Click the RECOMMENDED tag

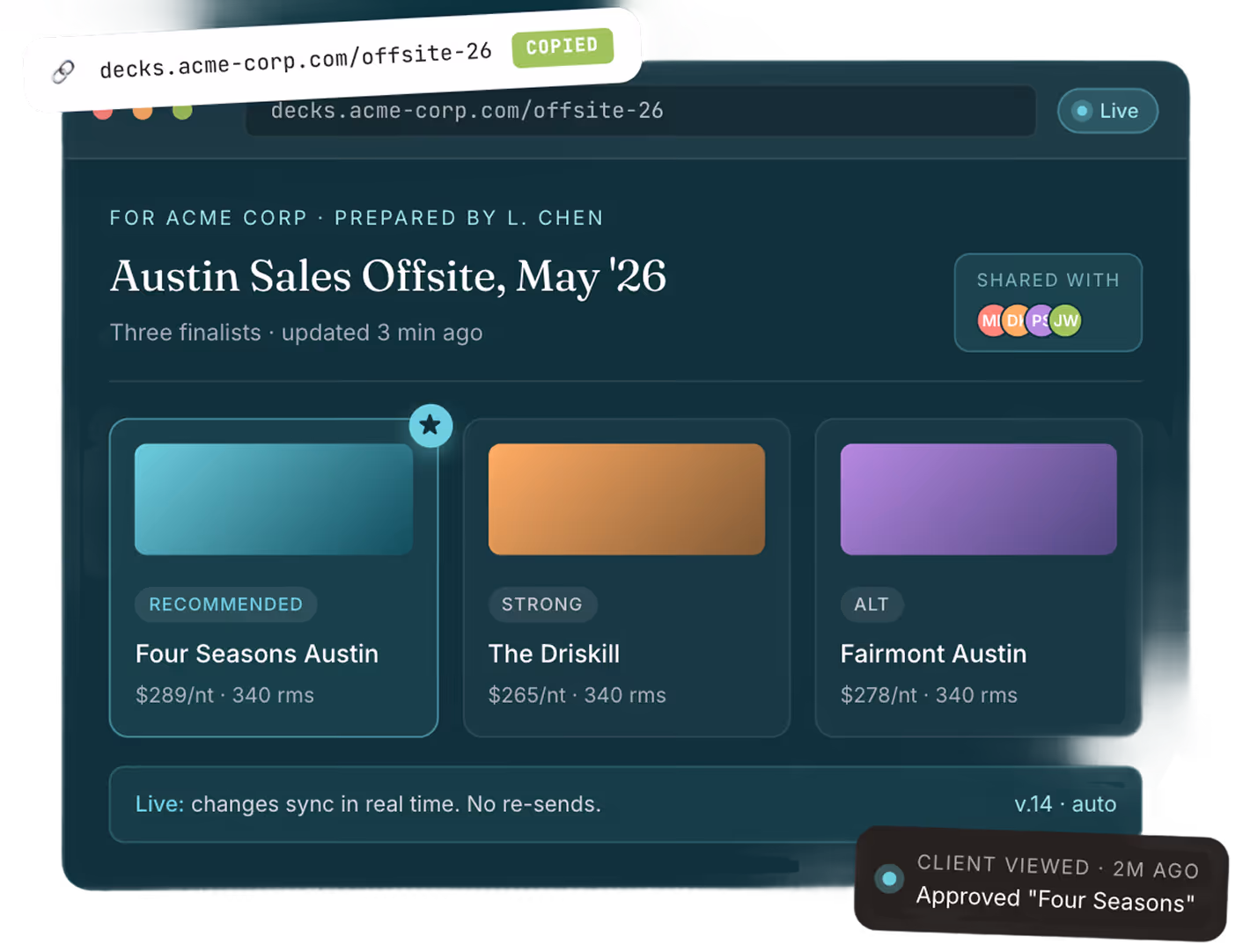(225, 604)
